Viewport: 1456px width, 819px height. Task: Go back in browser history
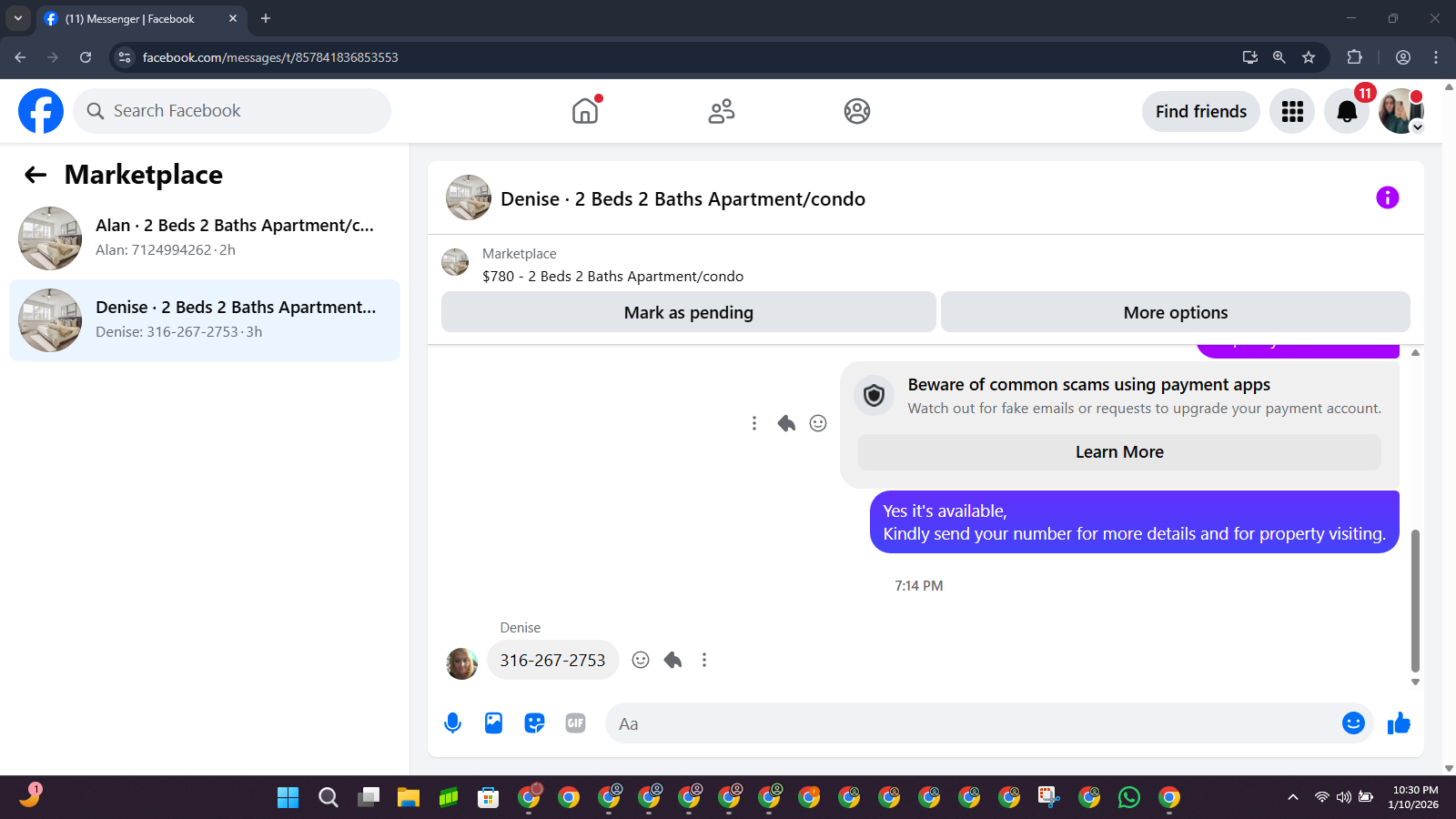(20, 57)
